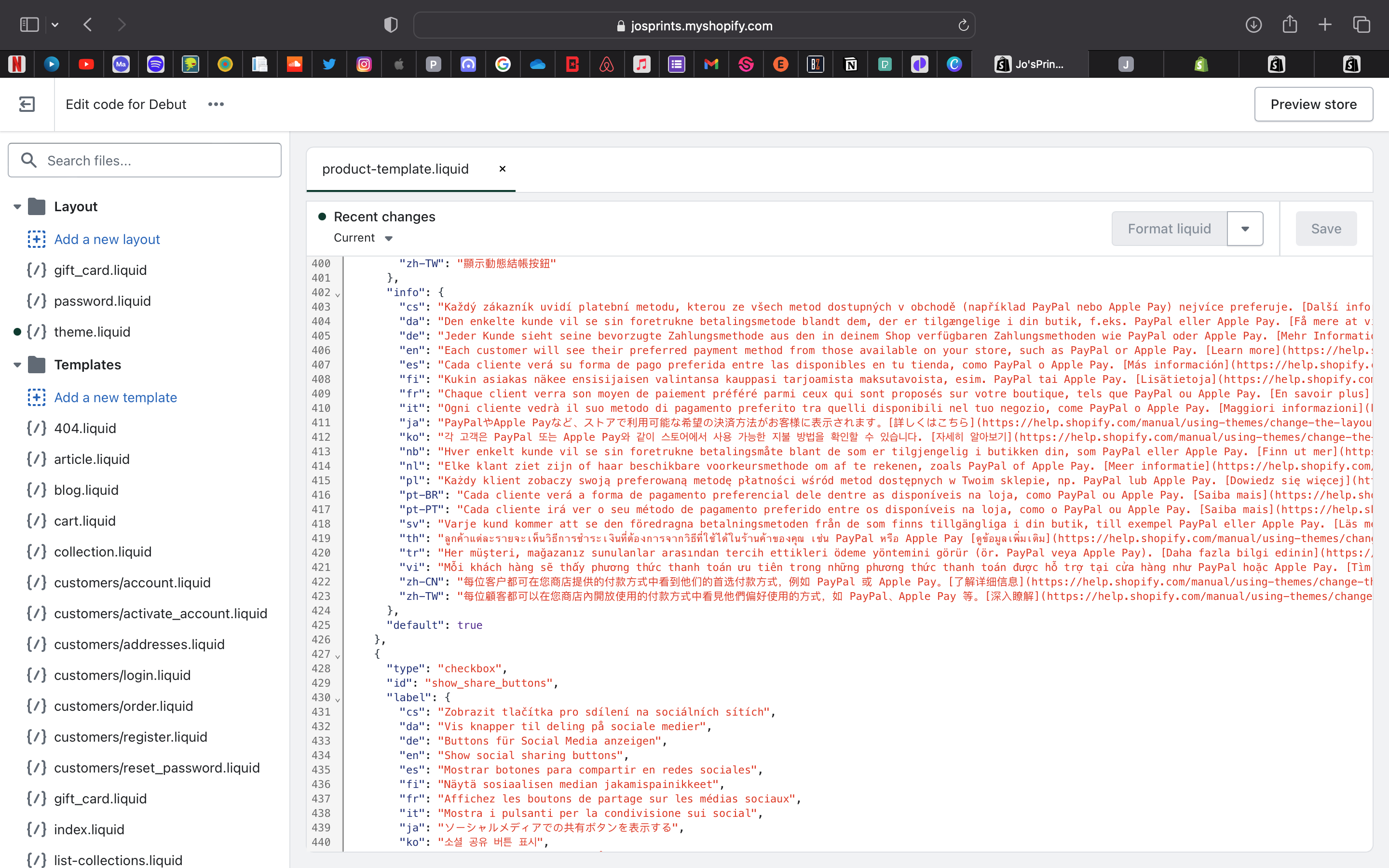This screenshot has height=868, width=1389.
Task: Open Safari downloads icon
Action: pyautogui.click(x=1253, y=25)
